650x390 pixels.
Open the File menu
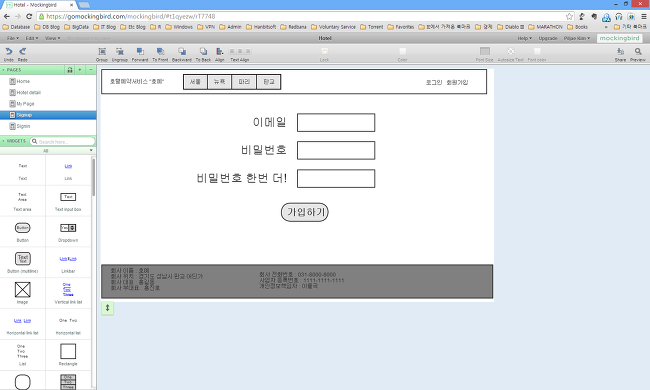click(12, 38)
